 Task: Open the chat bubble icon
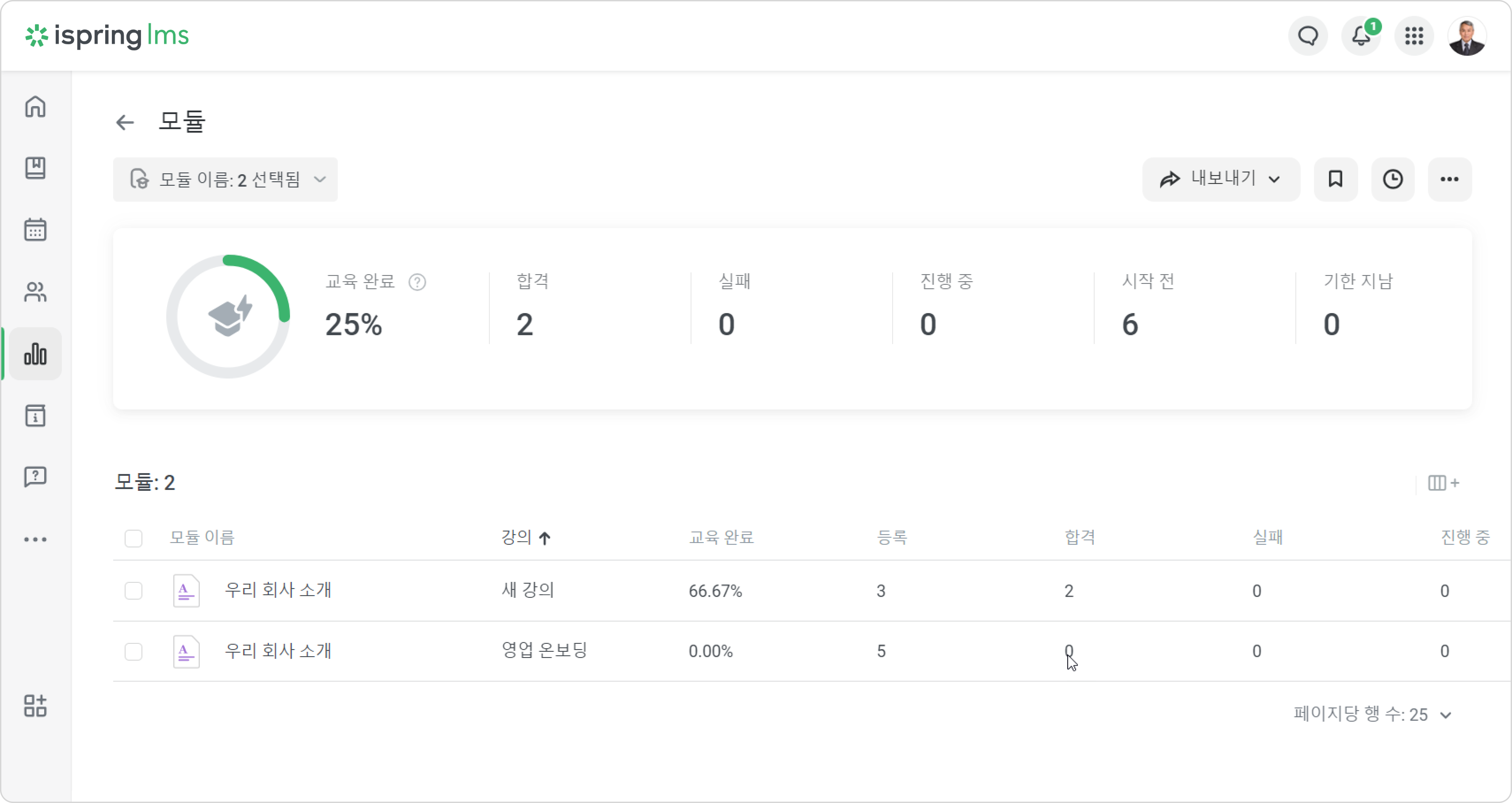(1308, 36)
